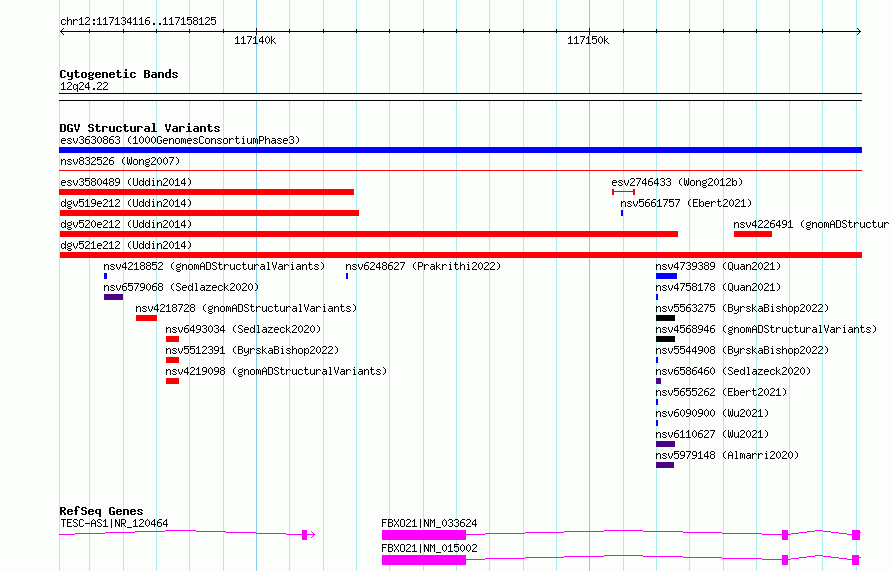Select nsv4739389 (Quan2021) label

pyautogui.click(x=718, y=266)
